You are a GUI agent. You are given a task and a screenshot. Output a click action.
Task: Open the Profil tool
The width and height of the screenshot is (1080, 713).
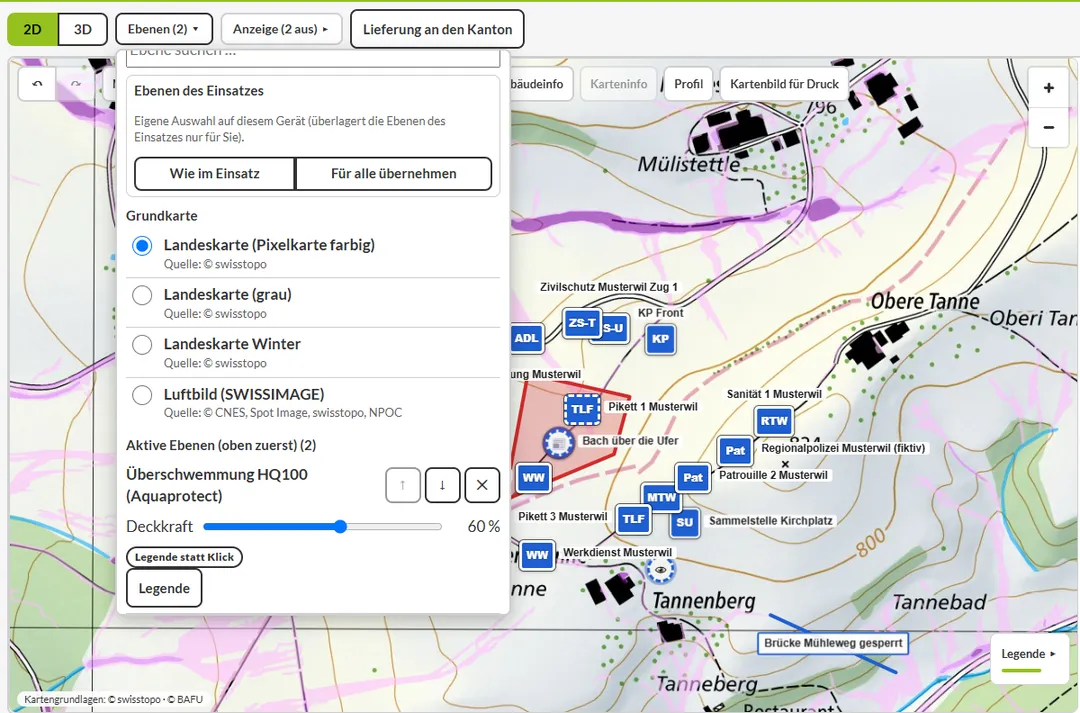pos(689,84)
